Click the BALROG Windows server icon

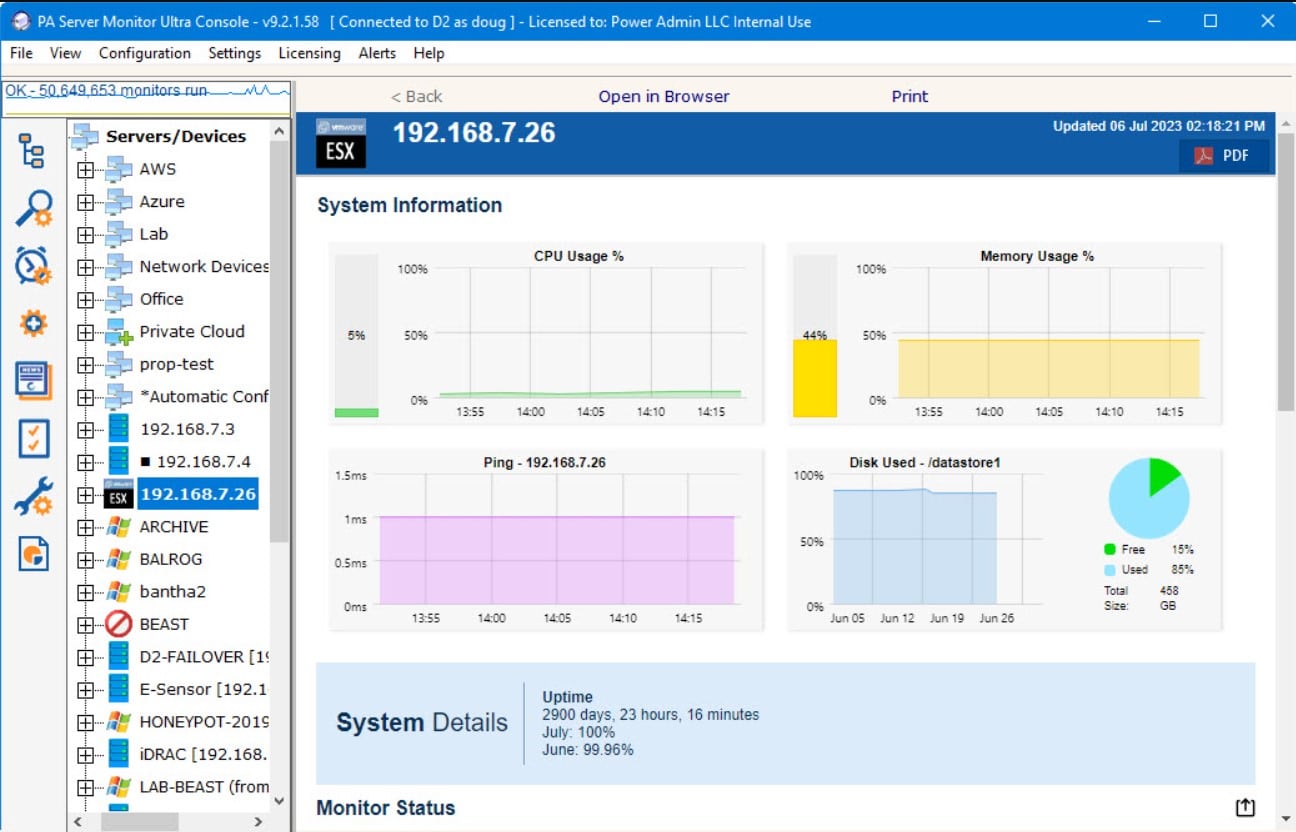pyautogui.click(x=119, y=559)
